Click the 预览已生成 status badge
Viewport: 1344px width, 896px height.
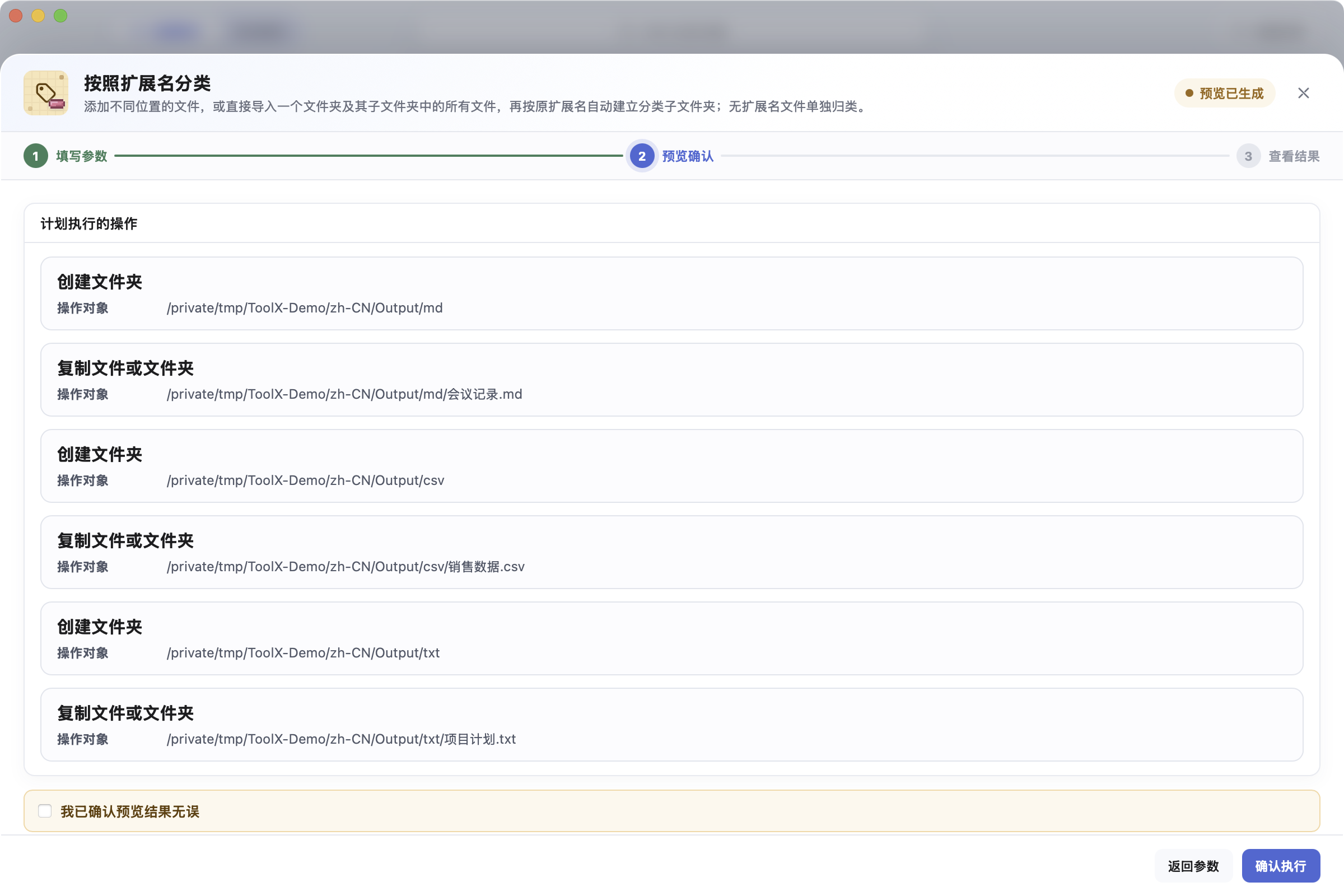1225,93
